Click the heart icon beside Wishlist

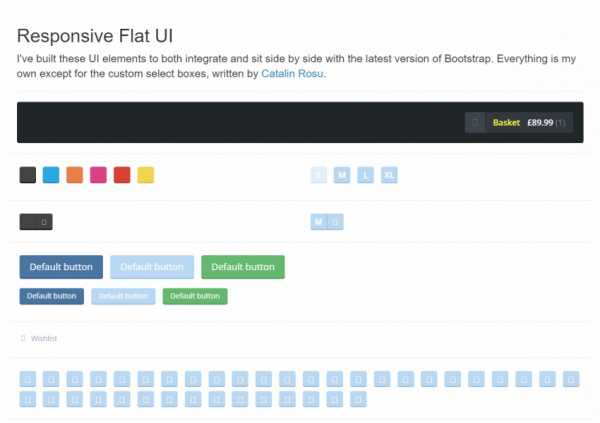pos(23,338)
